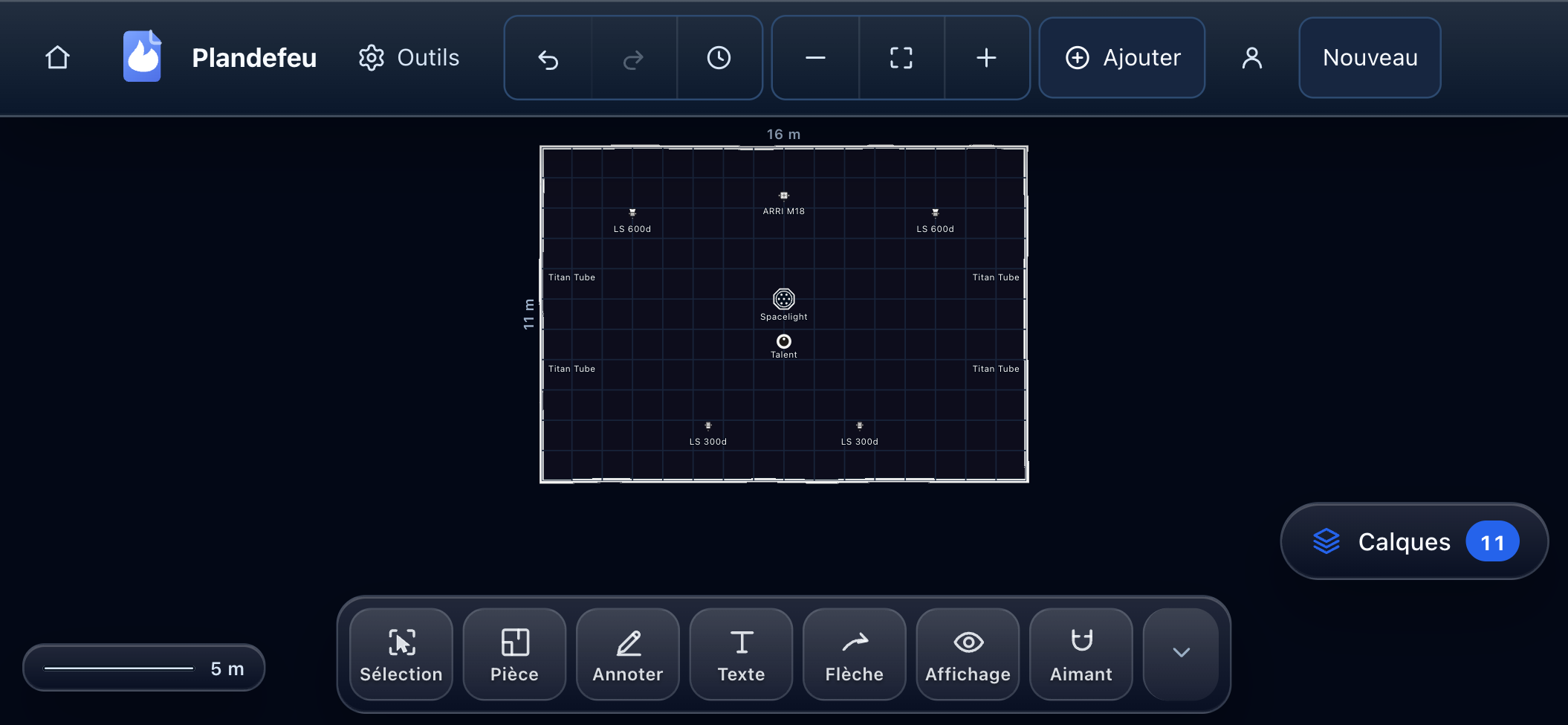Fit plan to screen
The image size is (1568, 725).
901,58
